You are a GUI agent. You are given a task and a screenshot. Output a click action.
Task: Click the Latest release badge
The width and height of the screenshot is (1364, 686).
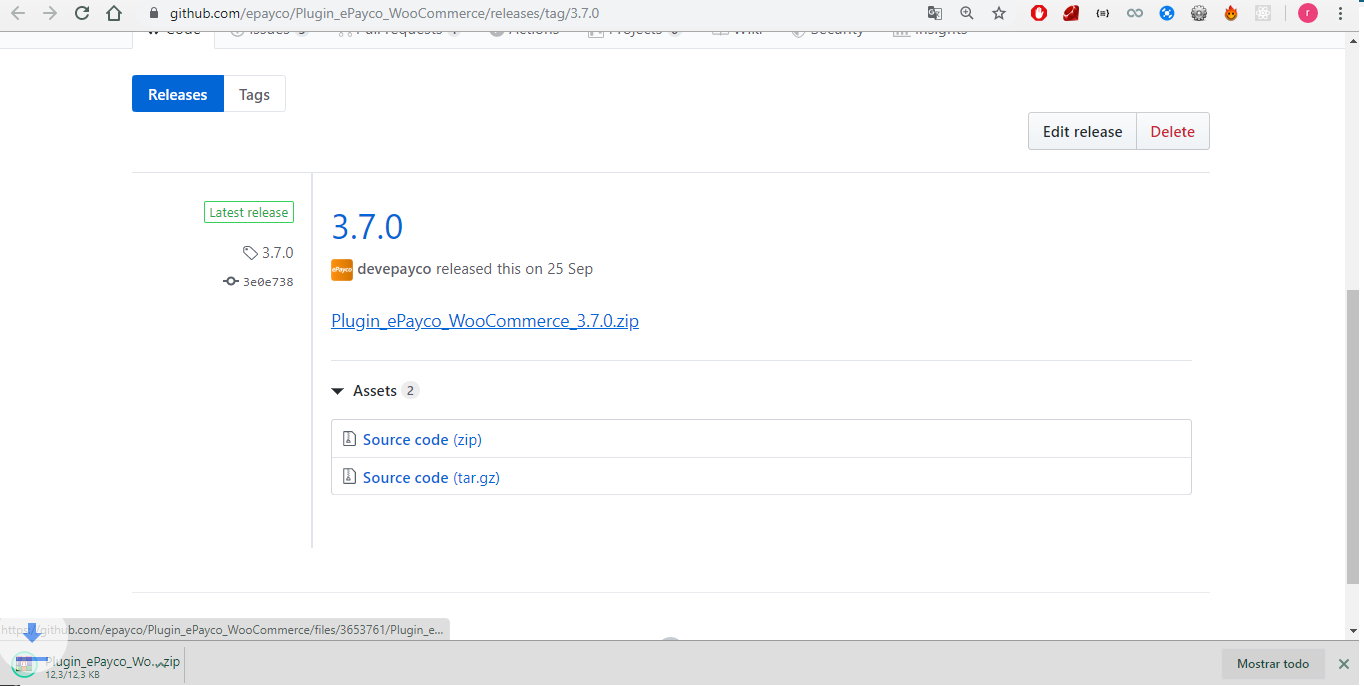(x=249, y=212)
